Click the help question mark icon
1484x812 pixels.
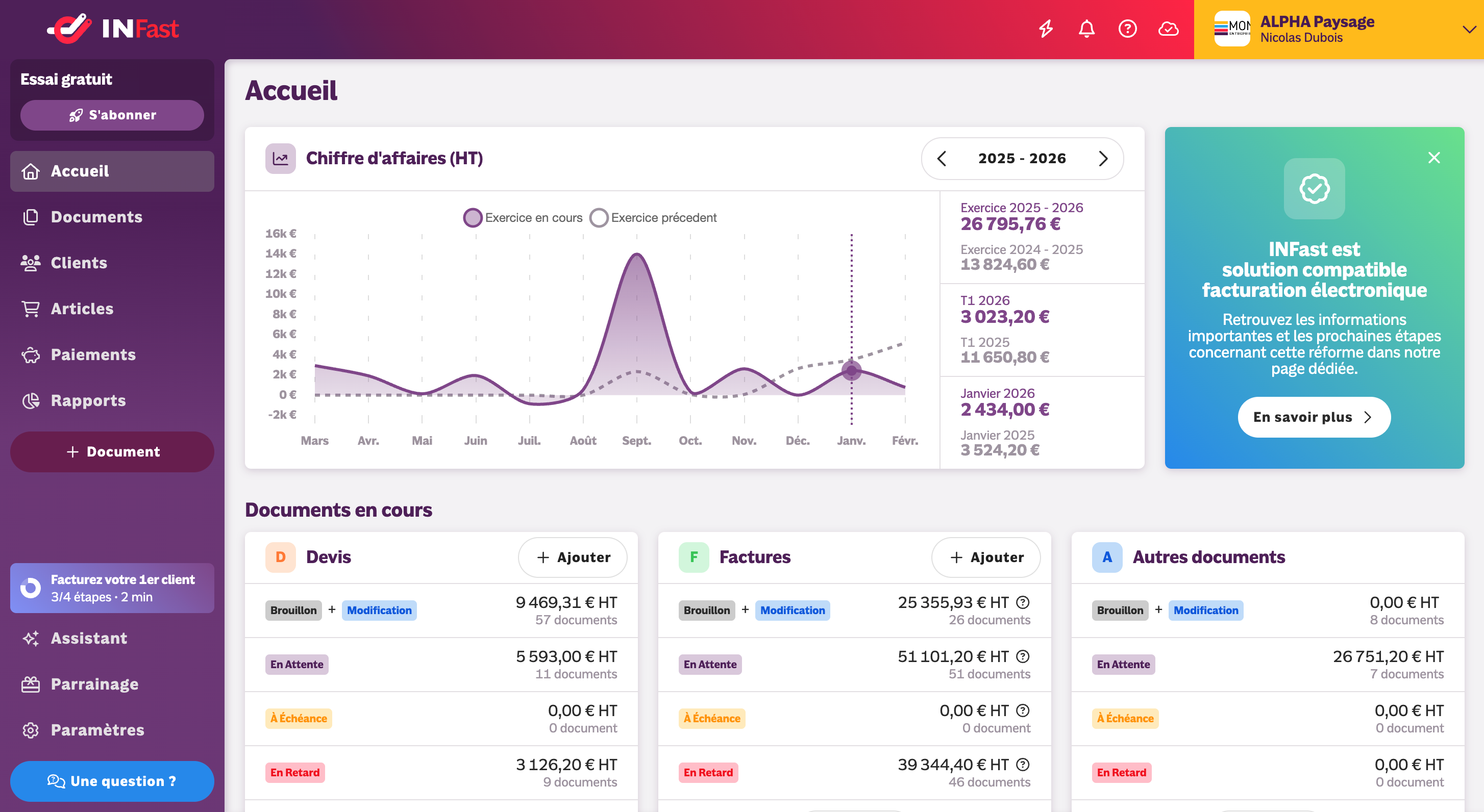[x=1127, y=29]
